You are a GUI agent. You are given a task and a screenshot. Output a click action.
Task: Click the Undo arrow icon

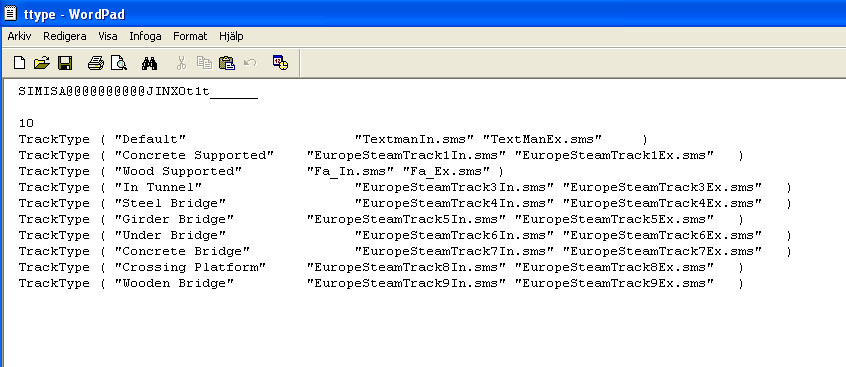point(250,63)
